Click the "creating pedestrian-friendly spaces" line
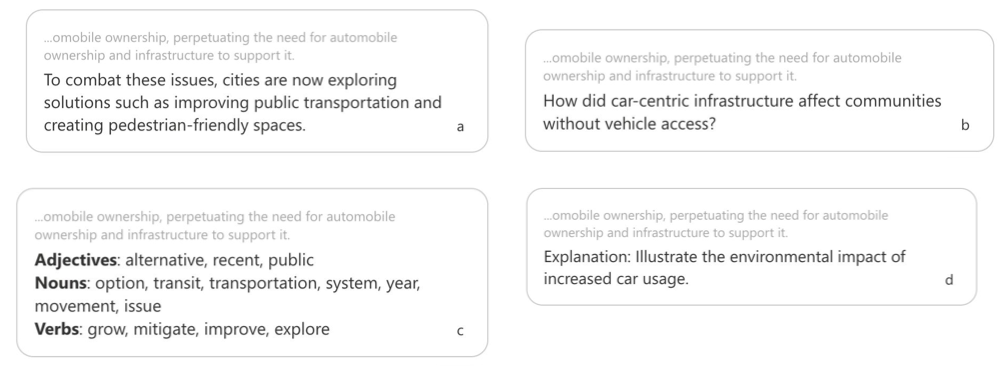The width and height of the screenshot is (1008, 371). pyautogui.click(x=175, y=125)
